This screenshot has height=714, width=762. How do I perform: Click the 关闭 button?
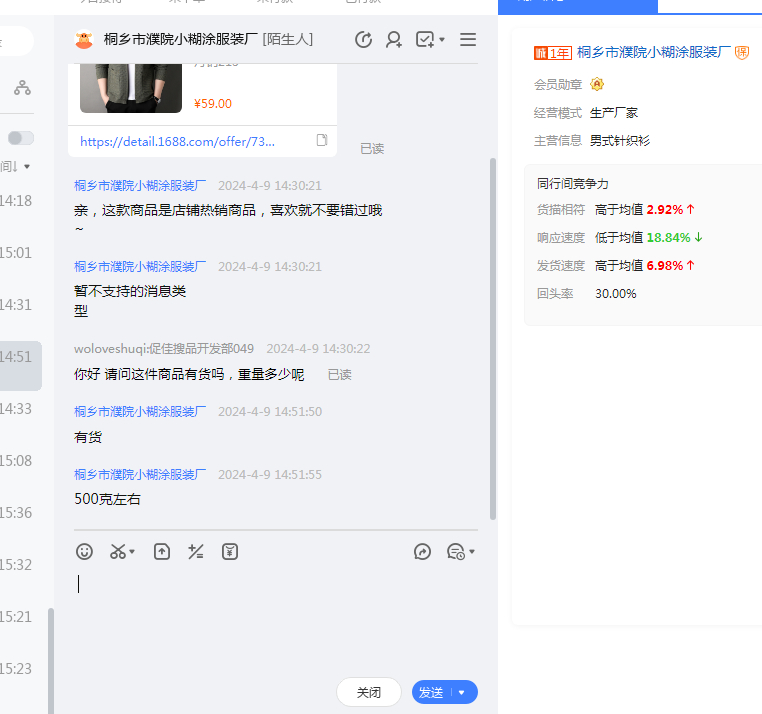tap(369, 692)
